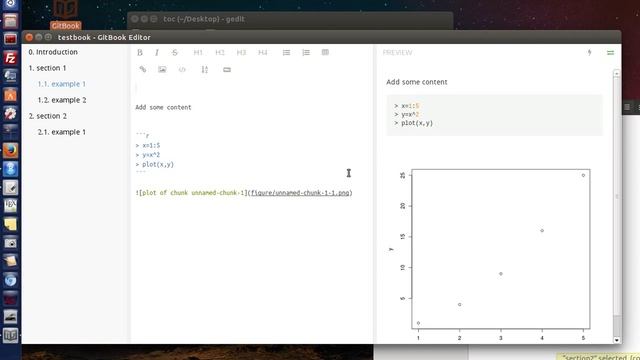Click the gedit 'toc' window title bar

pos(290,19)
